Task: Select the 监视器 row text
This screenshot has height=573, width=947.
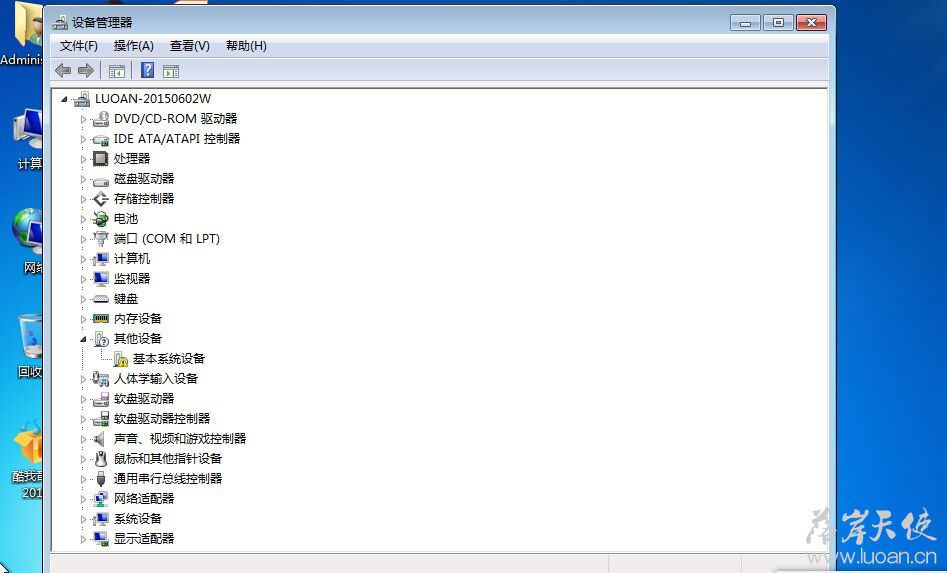Action: click(x=132, y=279)
